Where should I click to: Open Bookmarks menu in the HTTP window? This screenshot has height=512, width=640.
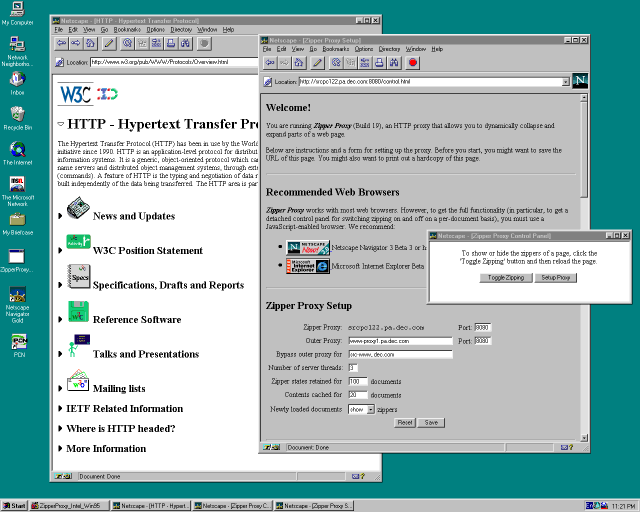(127, 30)
